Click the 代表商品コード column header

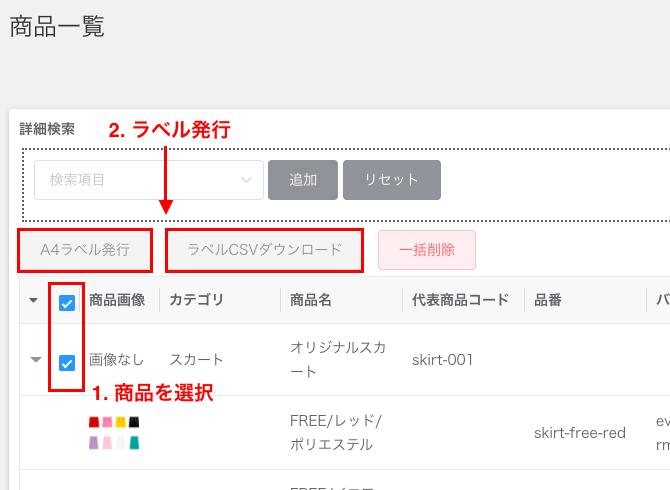(461, 300)
